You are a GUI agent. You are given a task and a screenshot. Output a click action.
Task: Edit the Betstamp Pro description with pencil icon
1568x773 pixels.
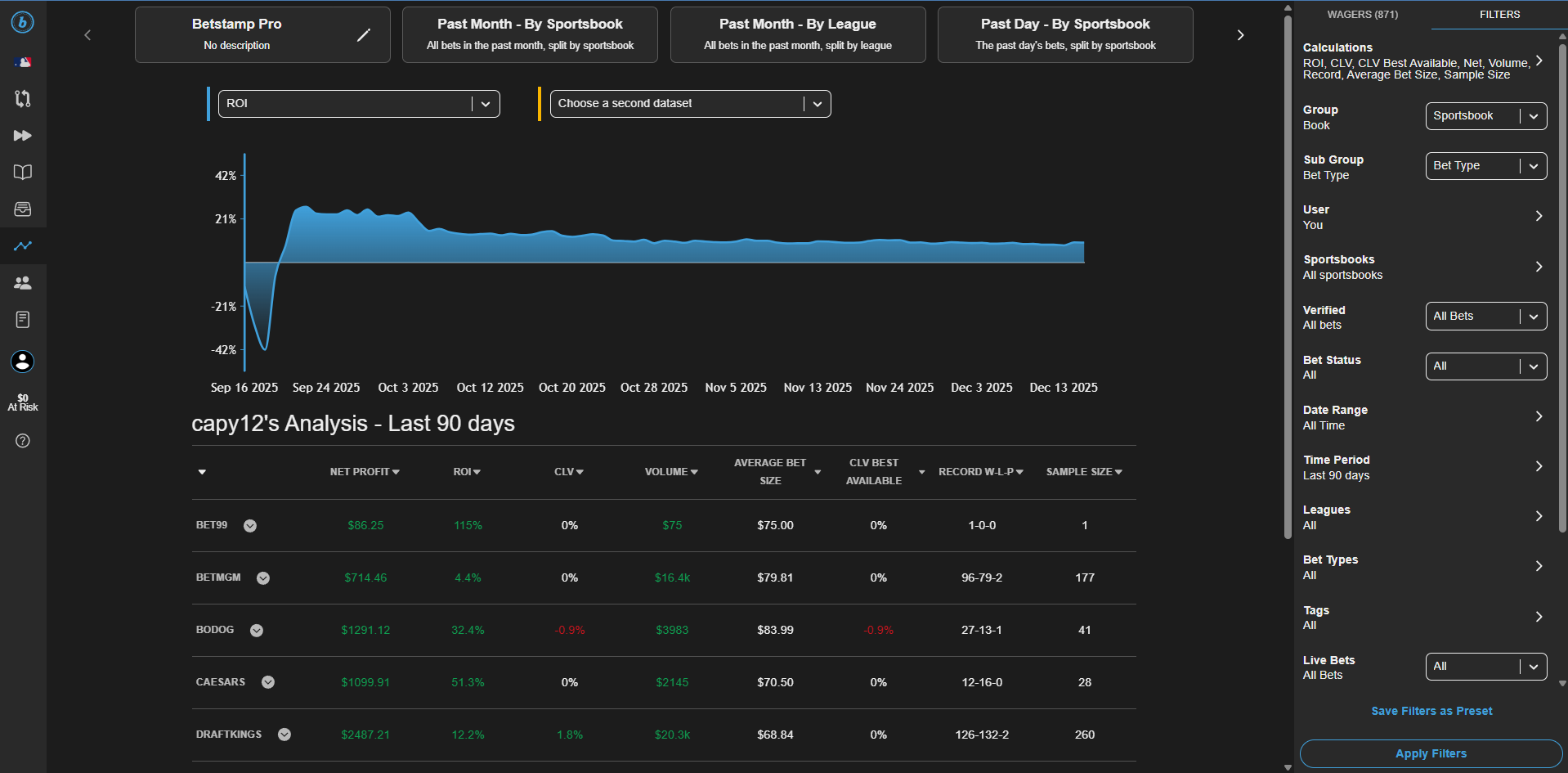click(363, 35)
